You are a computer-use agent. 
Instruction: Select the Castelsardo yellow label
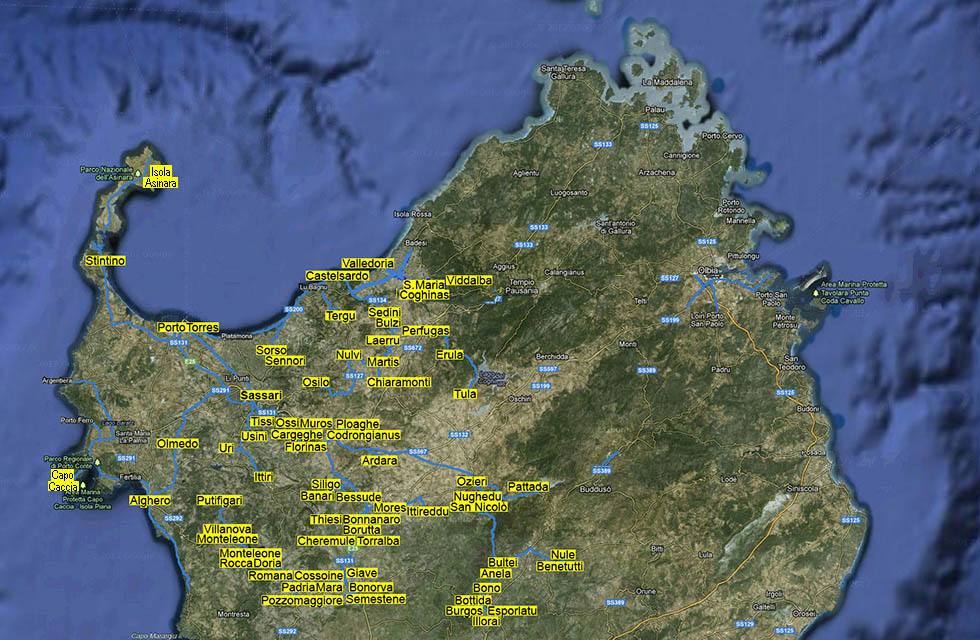[x=337, y=276]
